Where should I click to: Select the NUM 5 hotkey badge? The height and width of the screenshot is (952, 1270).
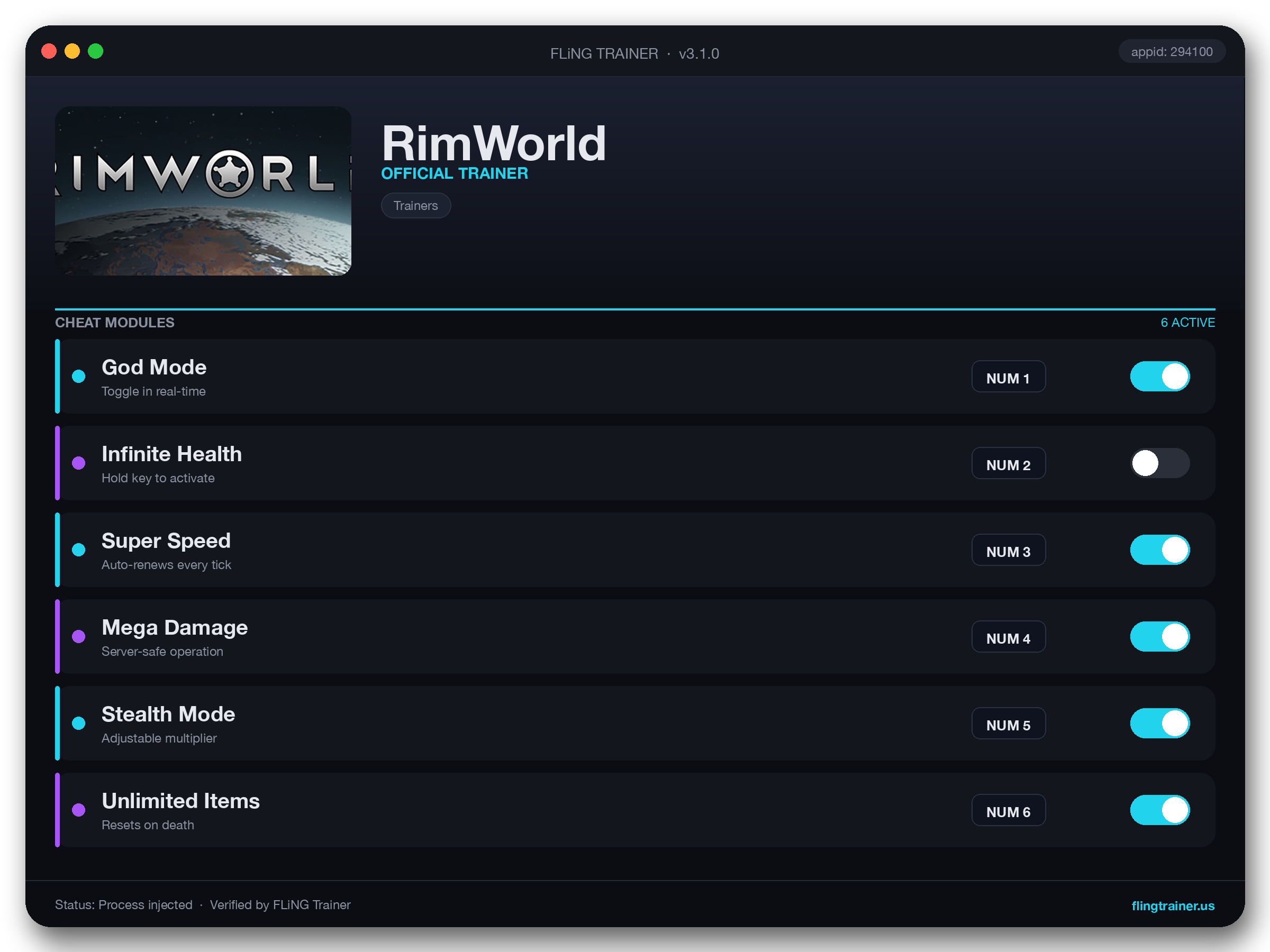(1008, 723)
